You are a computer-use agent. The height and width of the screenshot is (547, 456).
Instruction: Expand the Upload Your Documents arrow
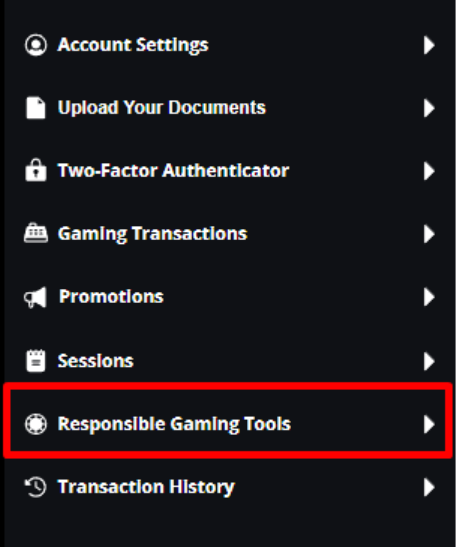click(429, 108)
